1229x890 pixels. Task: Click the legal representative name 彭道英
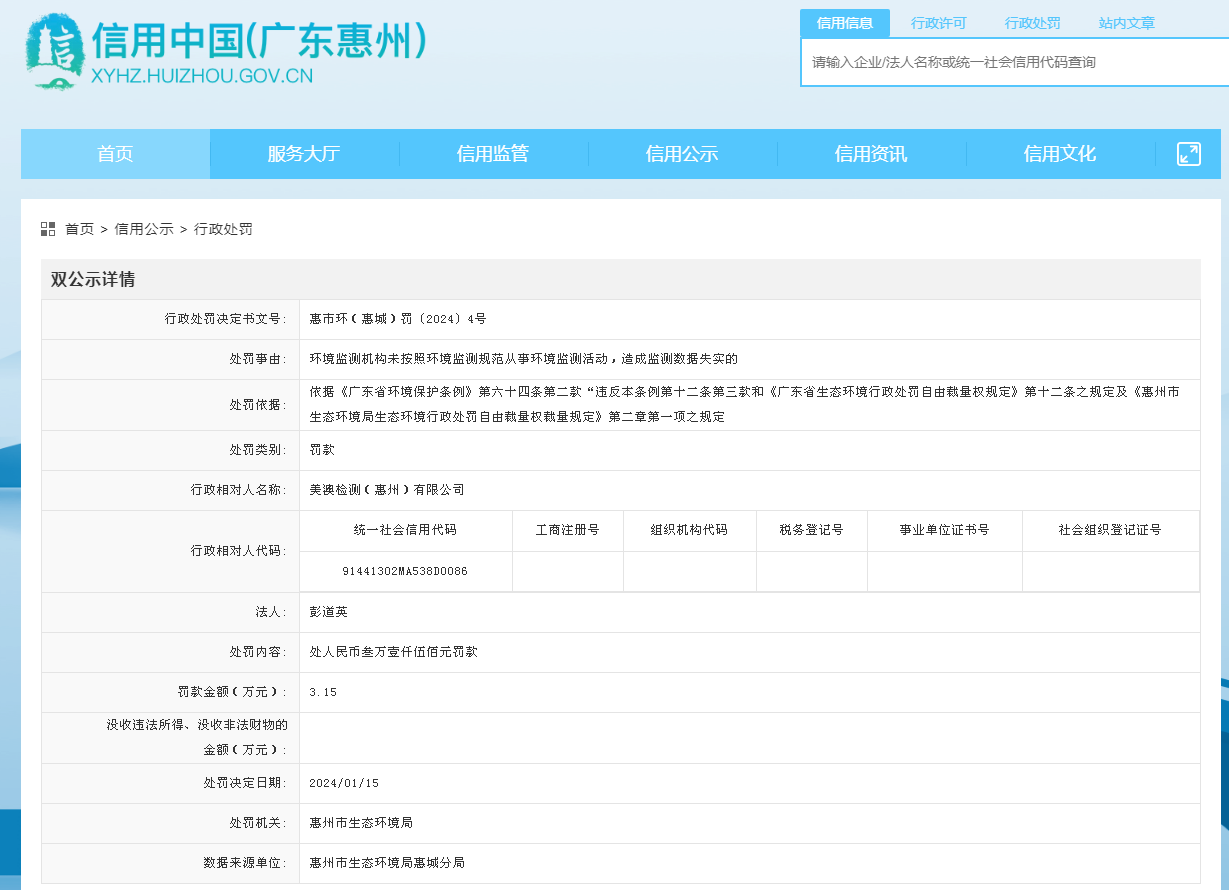(x=328, y=612)
